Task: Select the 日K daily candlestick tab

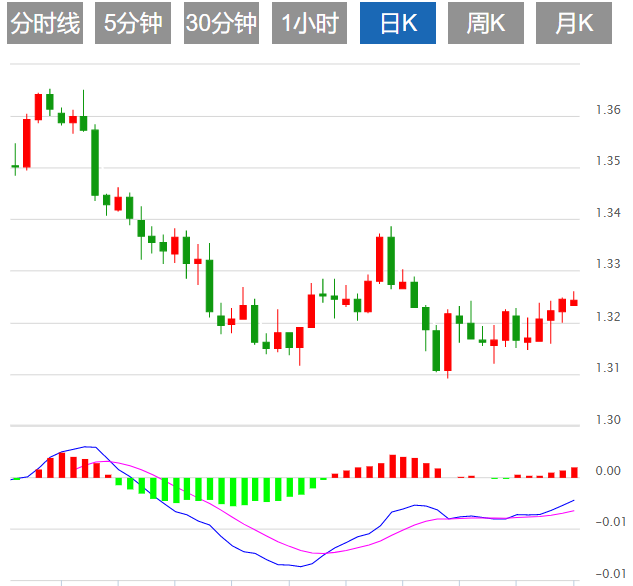Action: [398, 23]
